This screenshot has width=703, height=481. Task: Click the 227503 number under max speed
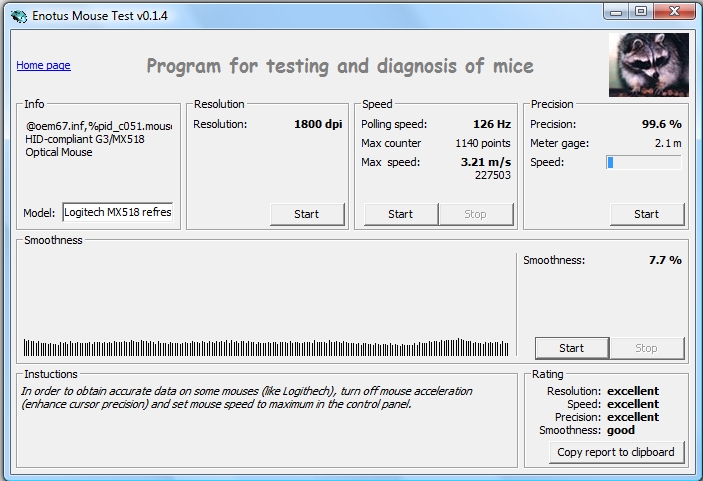coord(493,175)
